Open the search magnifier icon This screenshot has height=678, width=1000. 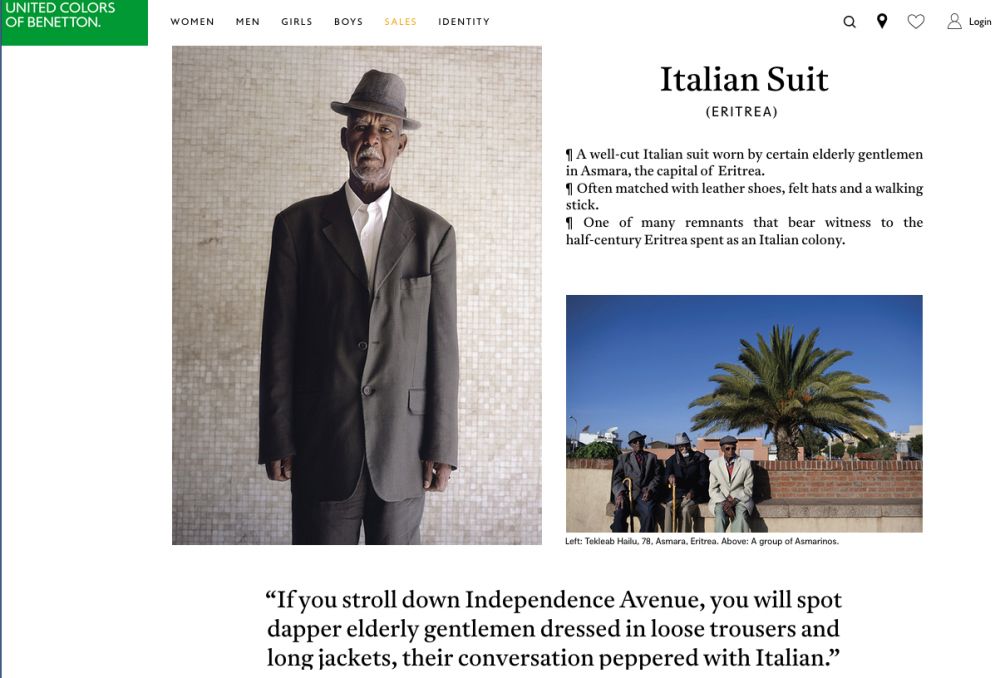(849, 22)
